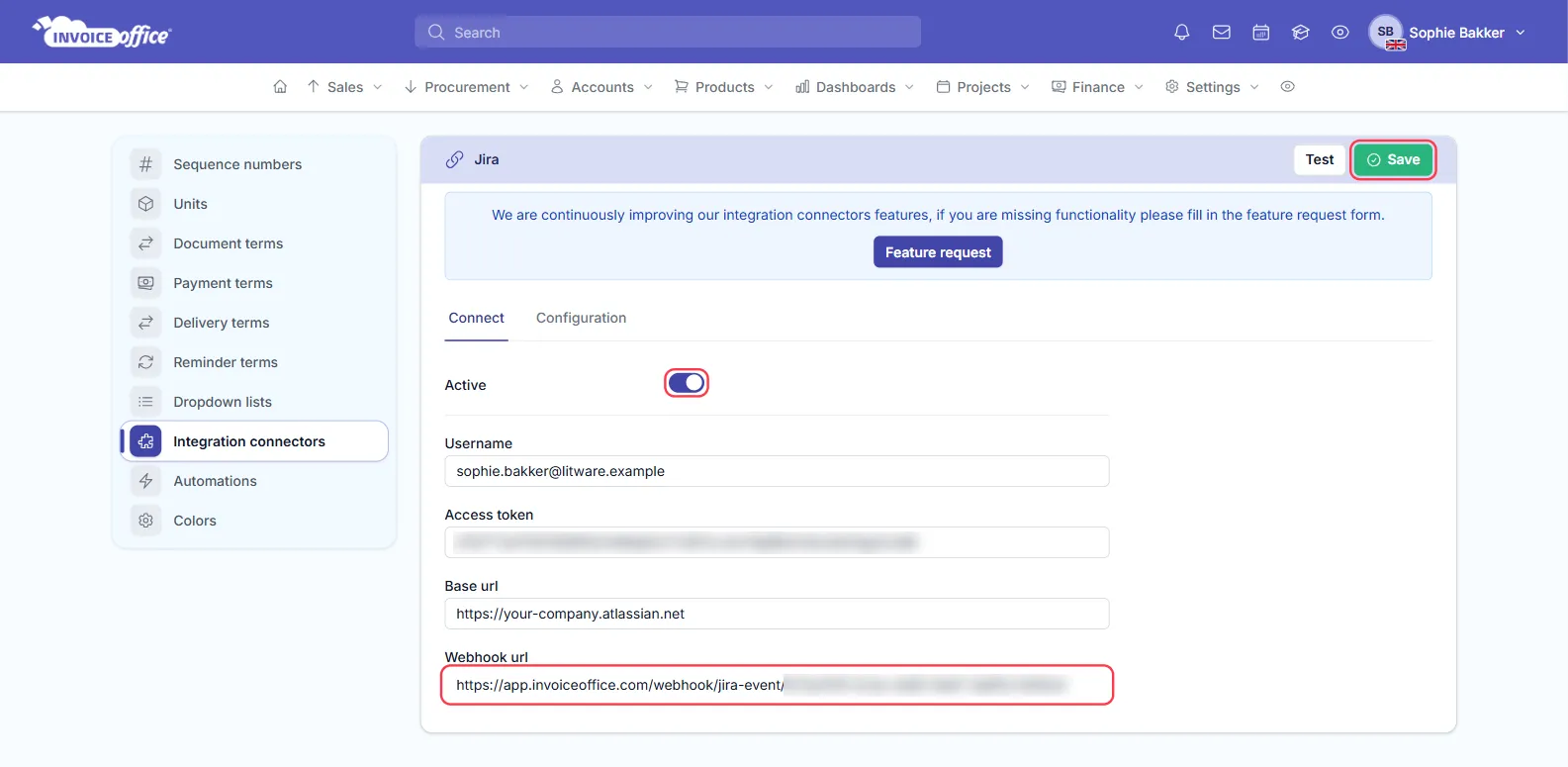Expand the Procurement menu
The width and height of the screenshot is (1568, 767).
click(466, 87)
